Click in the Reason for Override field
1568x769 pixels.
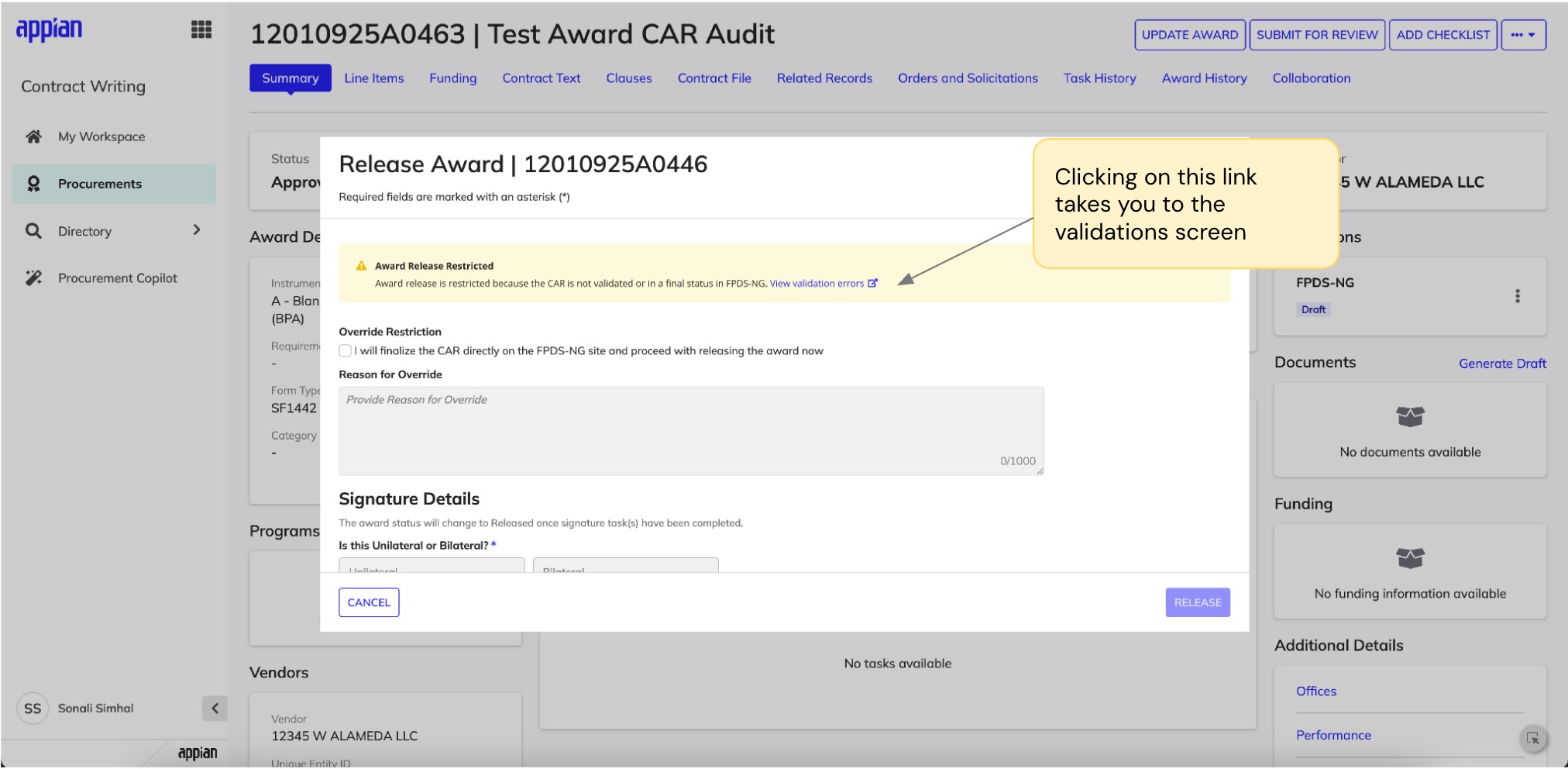click(x=690, y=430)
